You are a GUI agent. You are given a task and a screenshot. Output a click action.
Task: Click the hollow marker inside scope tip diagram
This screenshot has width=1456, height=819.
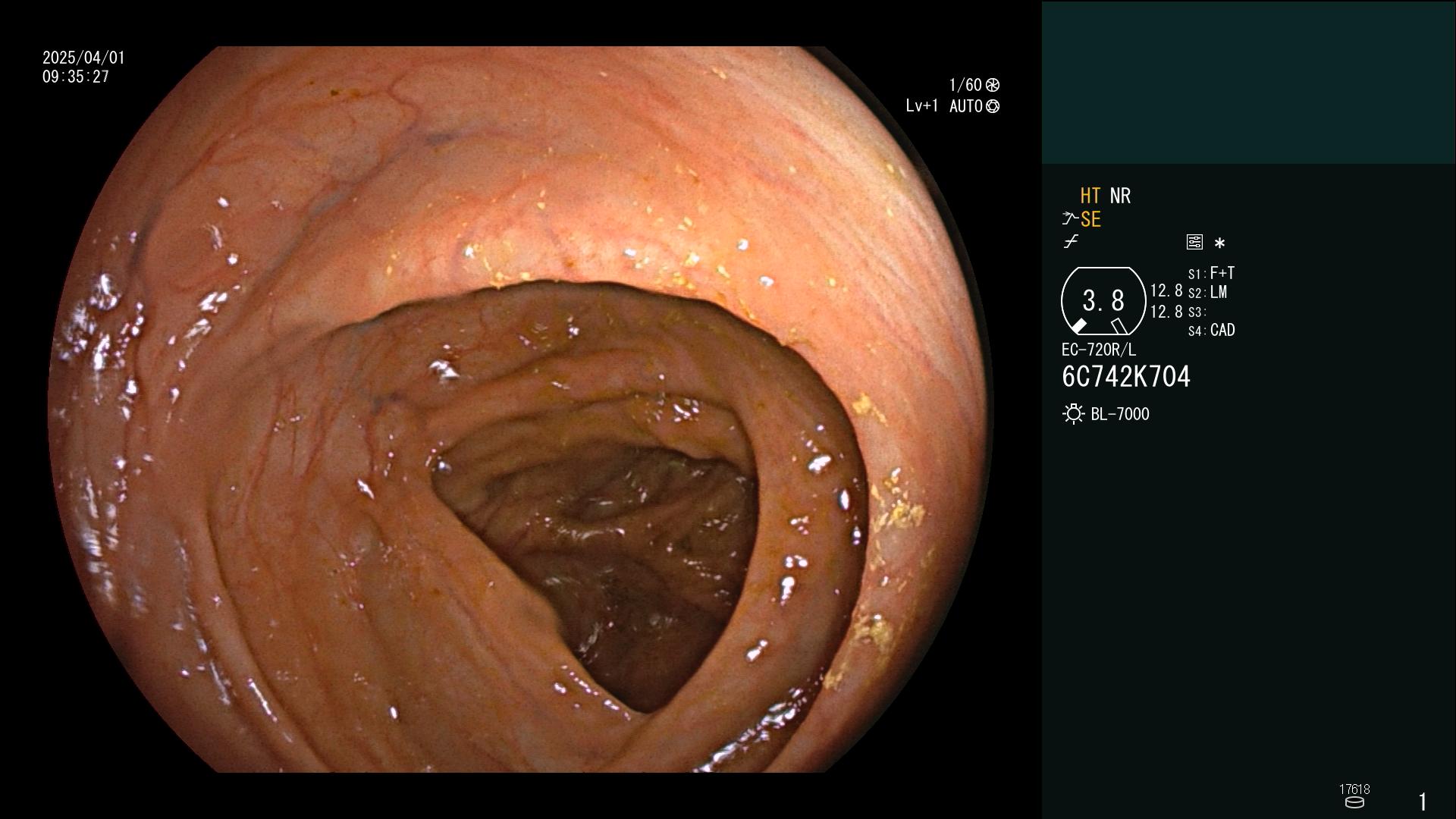pos(1119,326)
